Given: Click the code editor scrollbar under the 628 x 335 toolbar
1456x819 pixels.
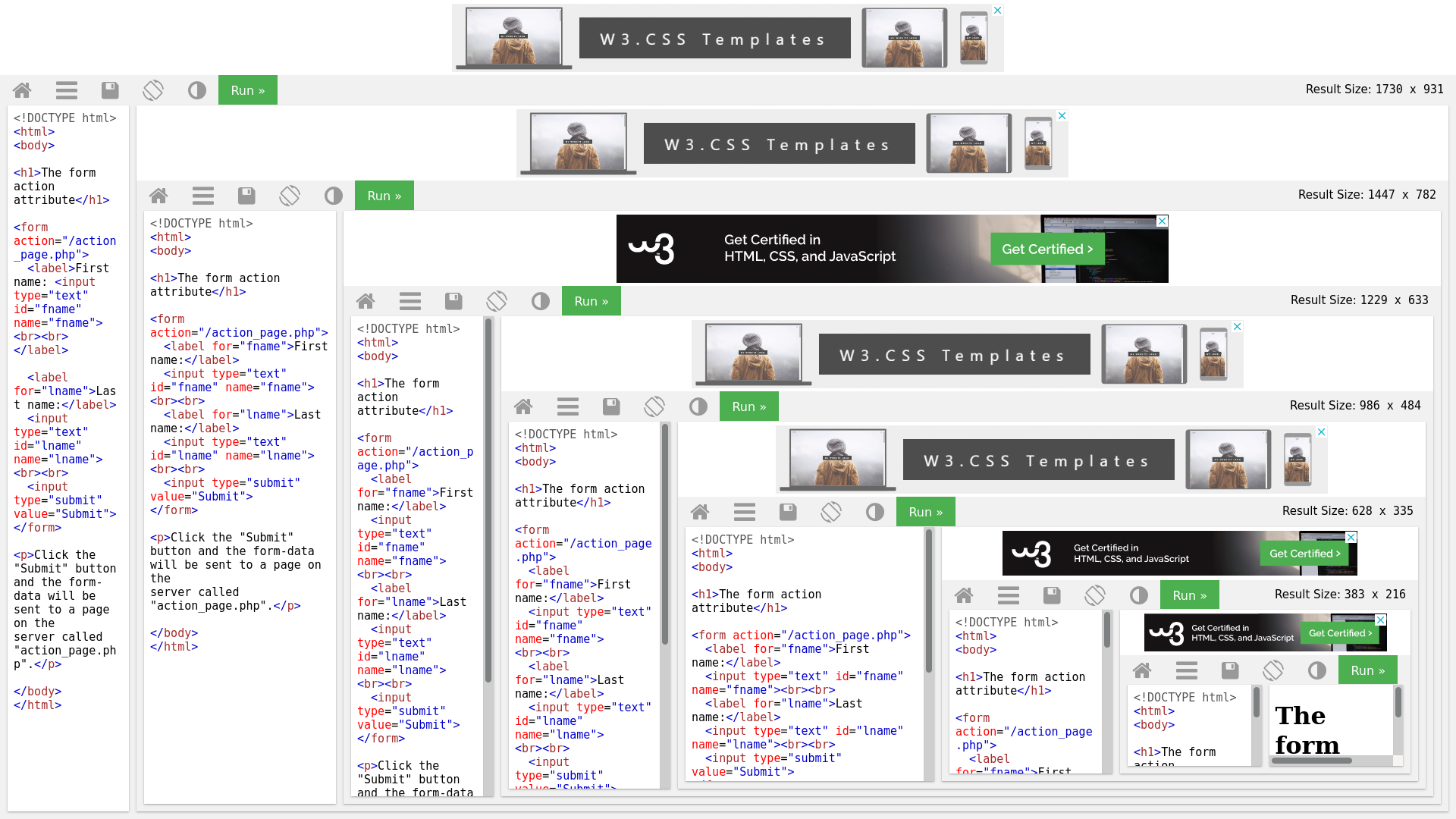Looking at the screenshot, I should point(929,599).
